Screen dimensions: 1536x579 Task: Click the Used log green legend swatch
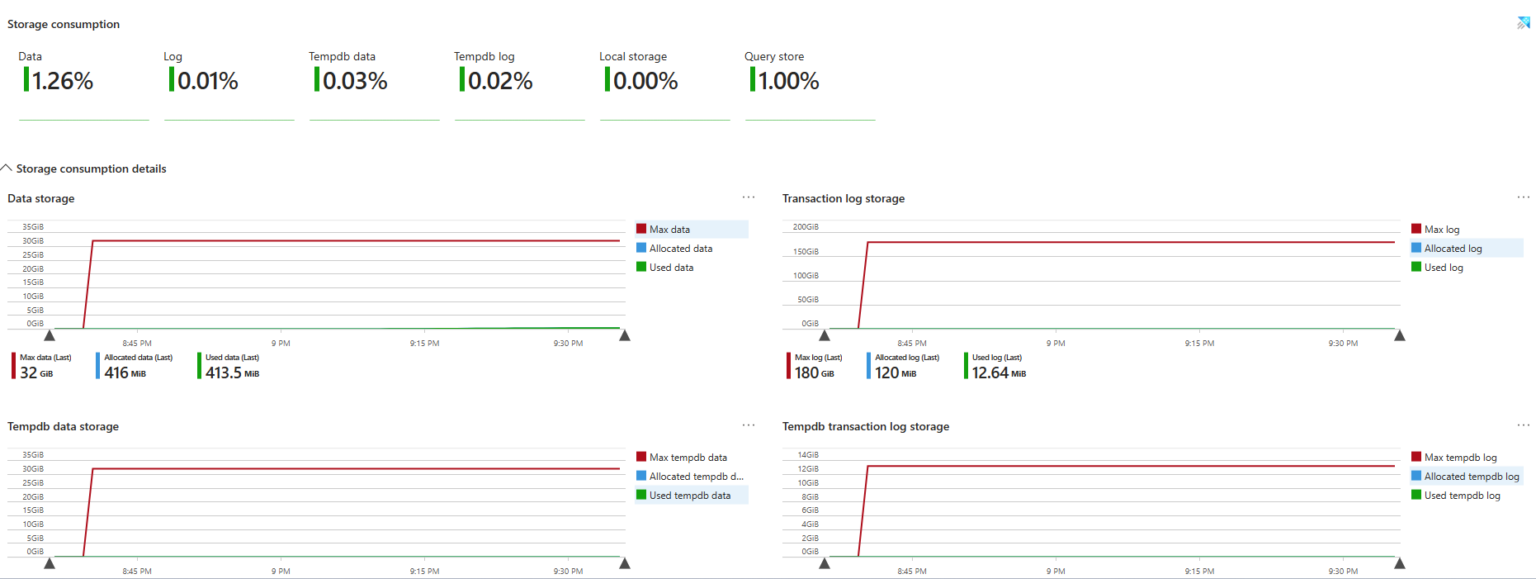[x=1416, y=267]
